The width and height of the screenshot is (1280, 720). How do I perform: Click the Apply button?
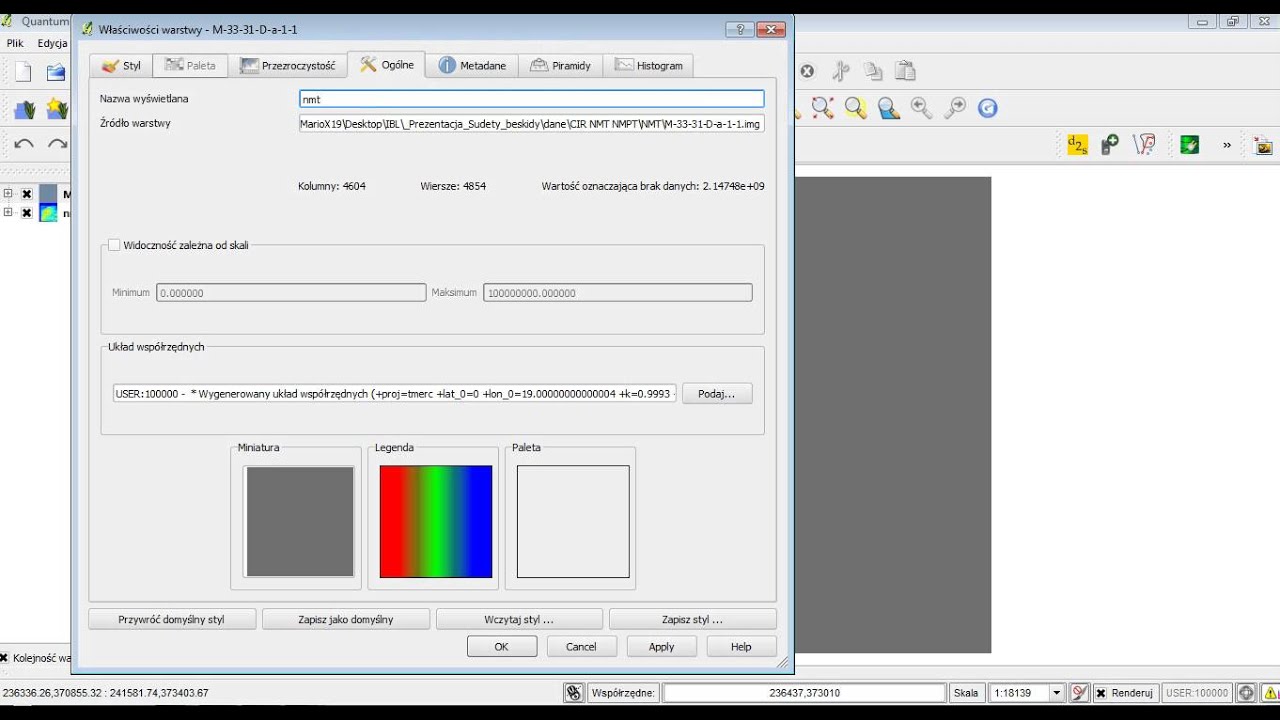click(x=661, y=646)
